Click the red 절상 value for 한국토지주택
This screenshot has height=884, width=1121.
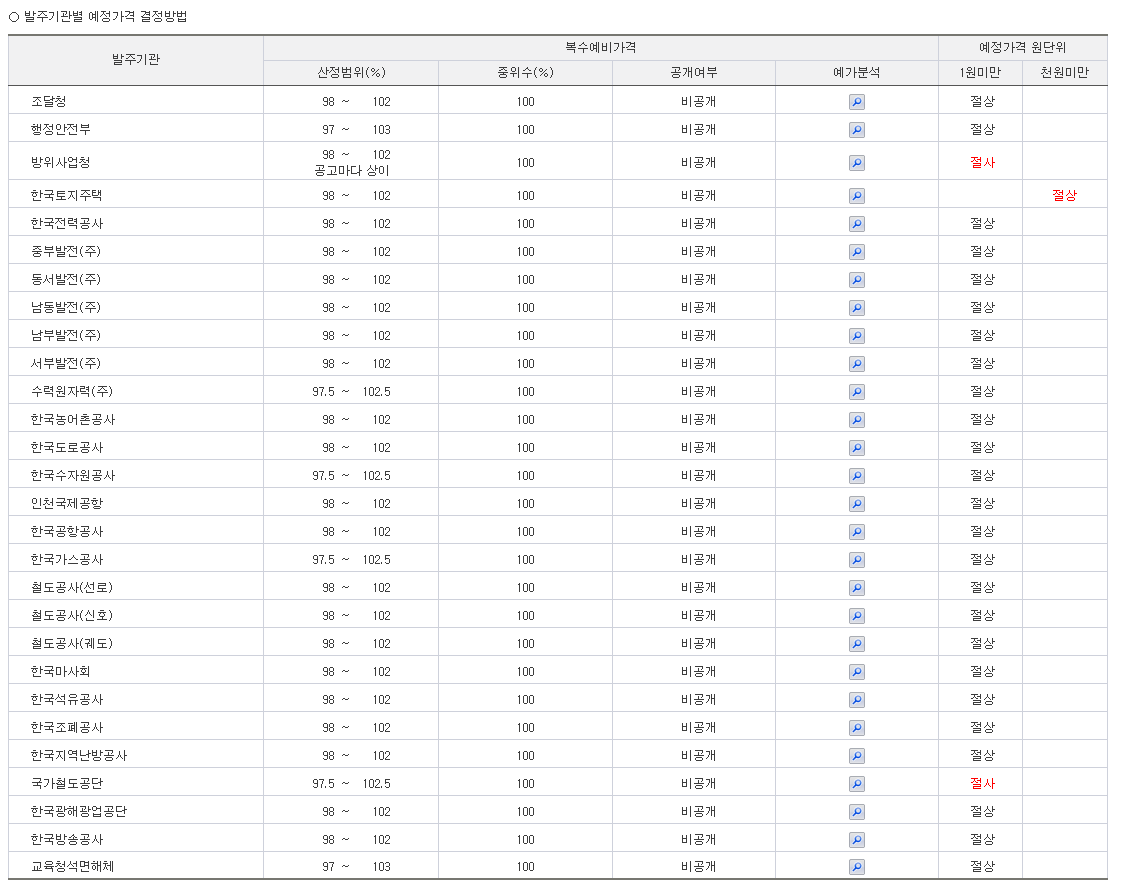coord(1065,195)
